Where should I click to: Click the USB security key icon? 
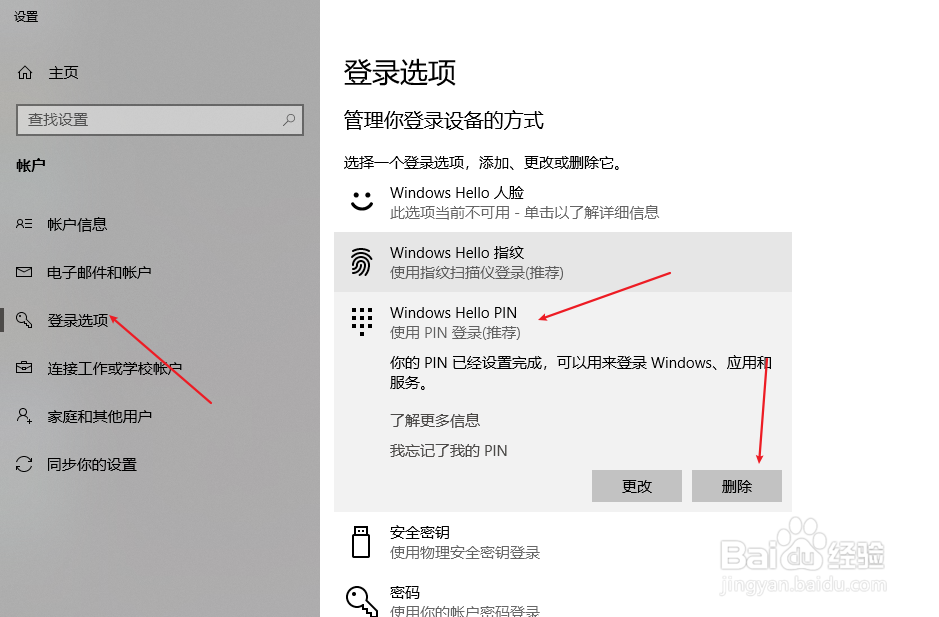coord(361,542)
